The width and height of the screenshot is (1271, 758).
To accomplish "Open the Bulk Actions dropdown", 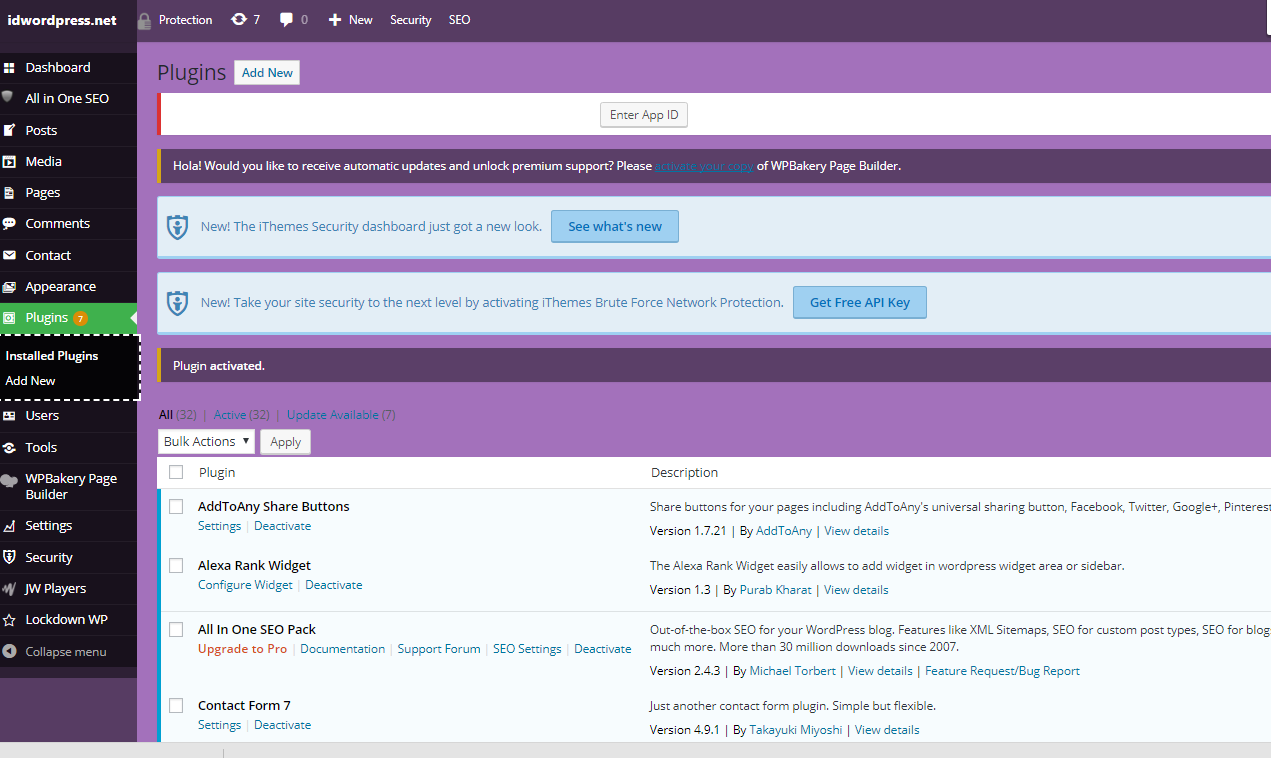I will point(206,442).
